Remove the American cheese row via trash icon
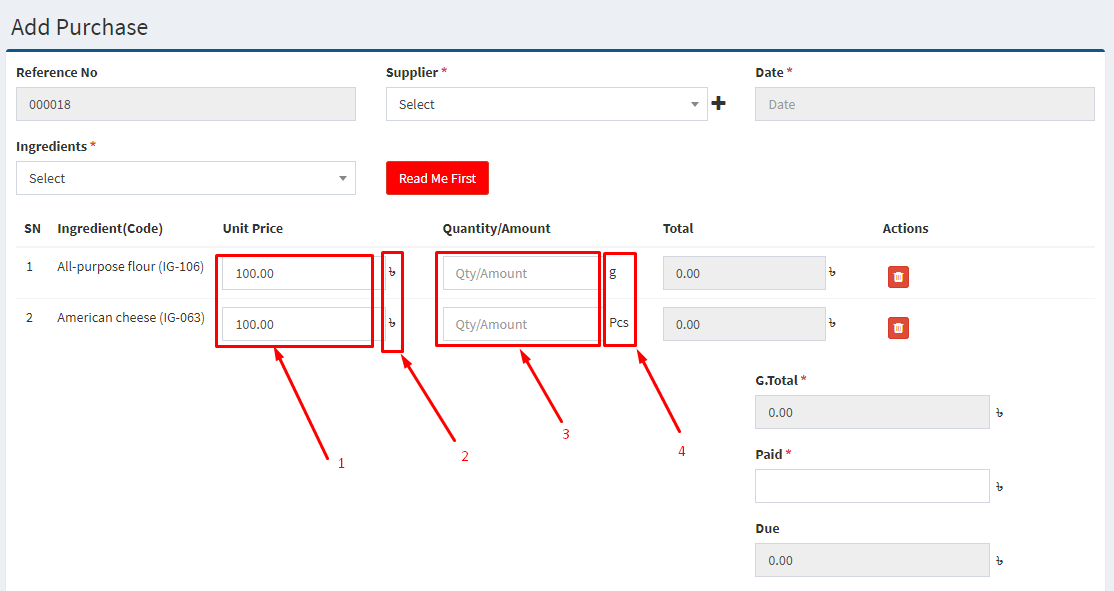Viewport: 1114px width, 591px height. click(x=898, y=327)
